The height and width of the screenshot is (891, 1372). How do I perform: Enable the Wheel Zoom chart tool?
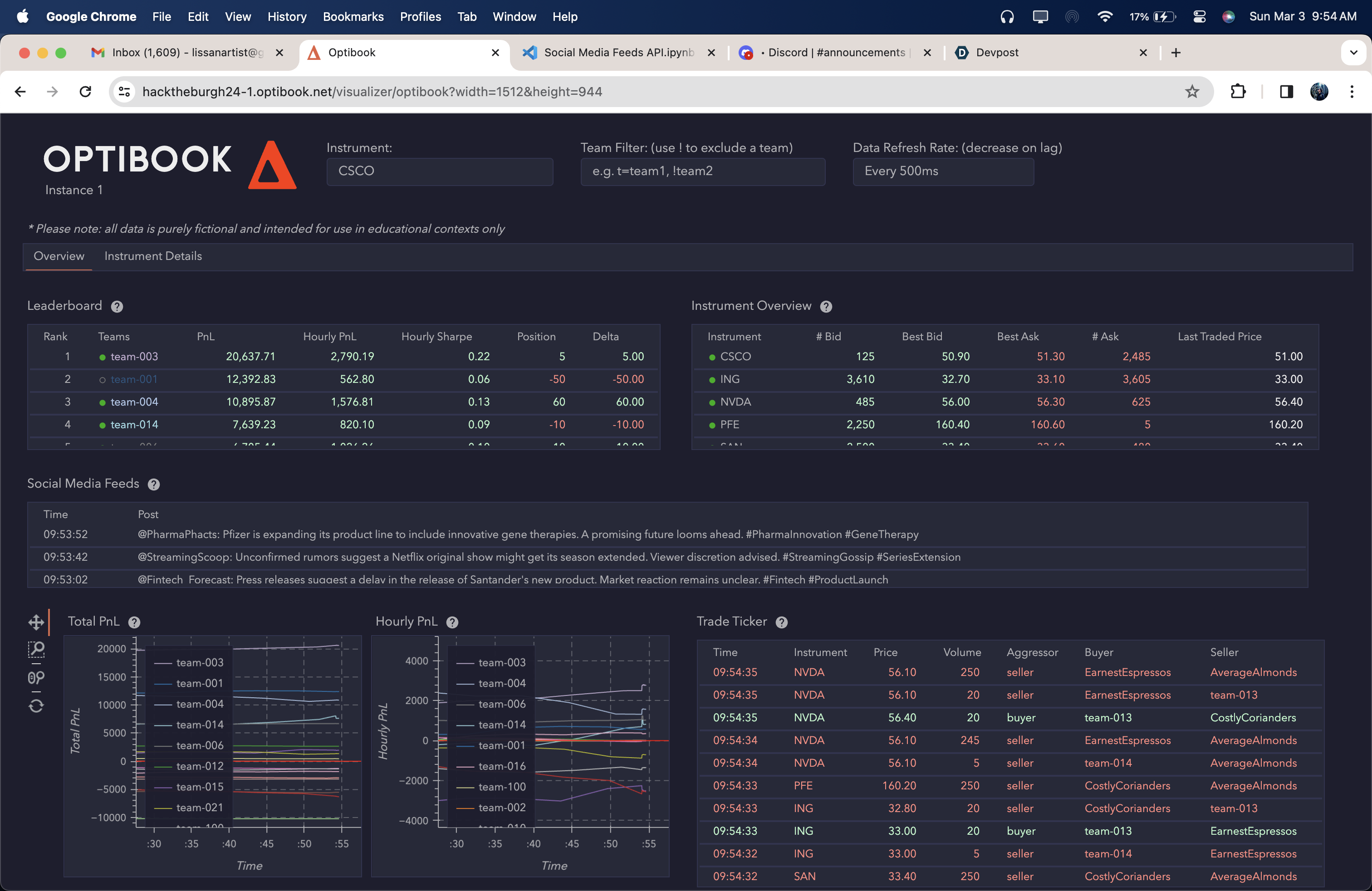(x=36, y=678)
